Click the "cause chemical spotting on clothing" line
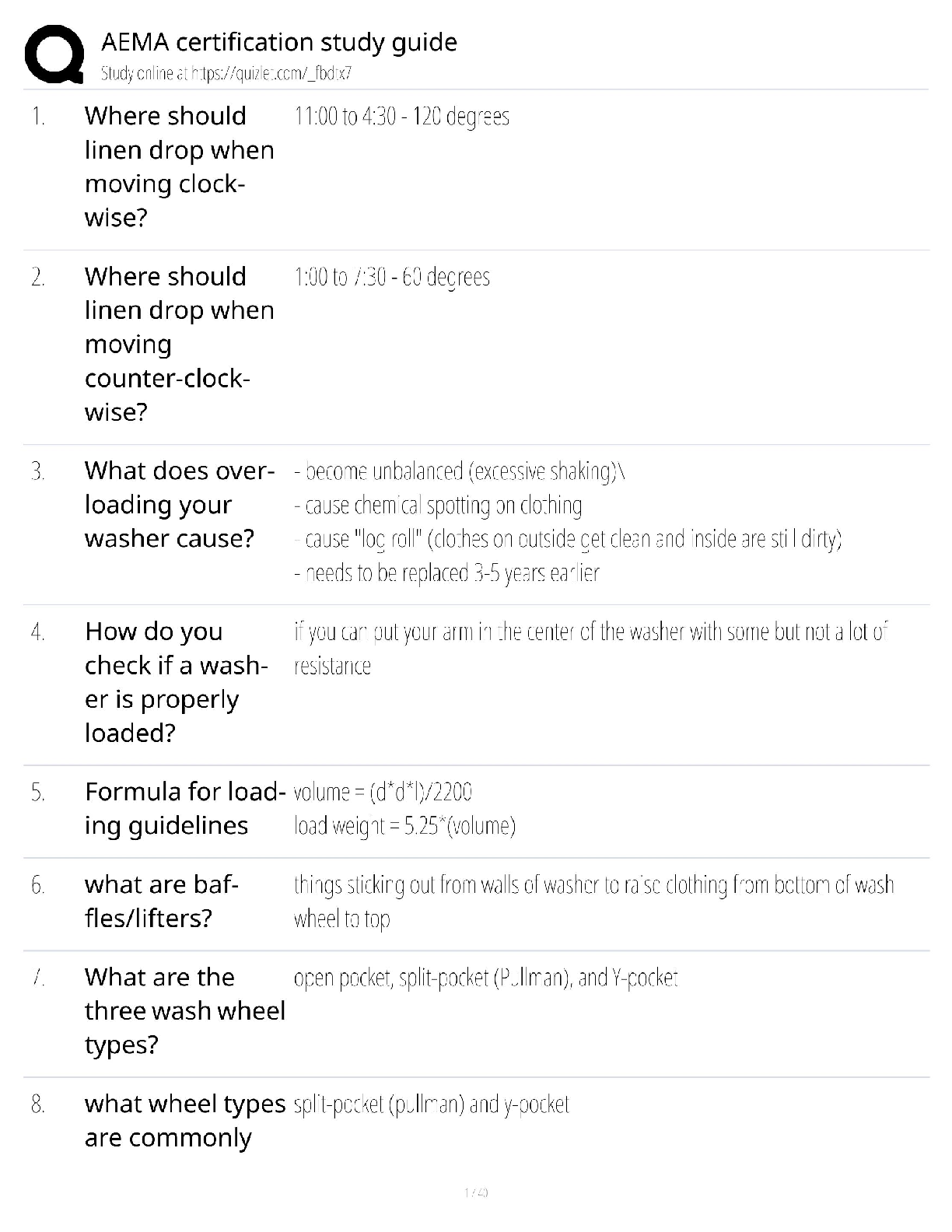The height and width of the screenshot is (1232, 952). 438,506
